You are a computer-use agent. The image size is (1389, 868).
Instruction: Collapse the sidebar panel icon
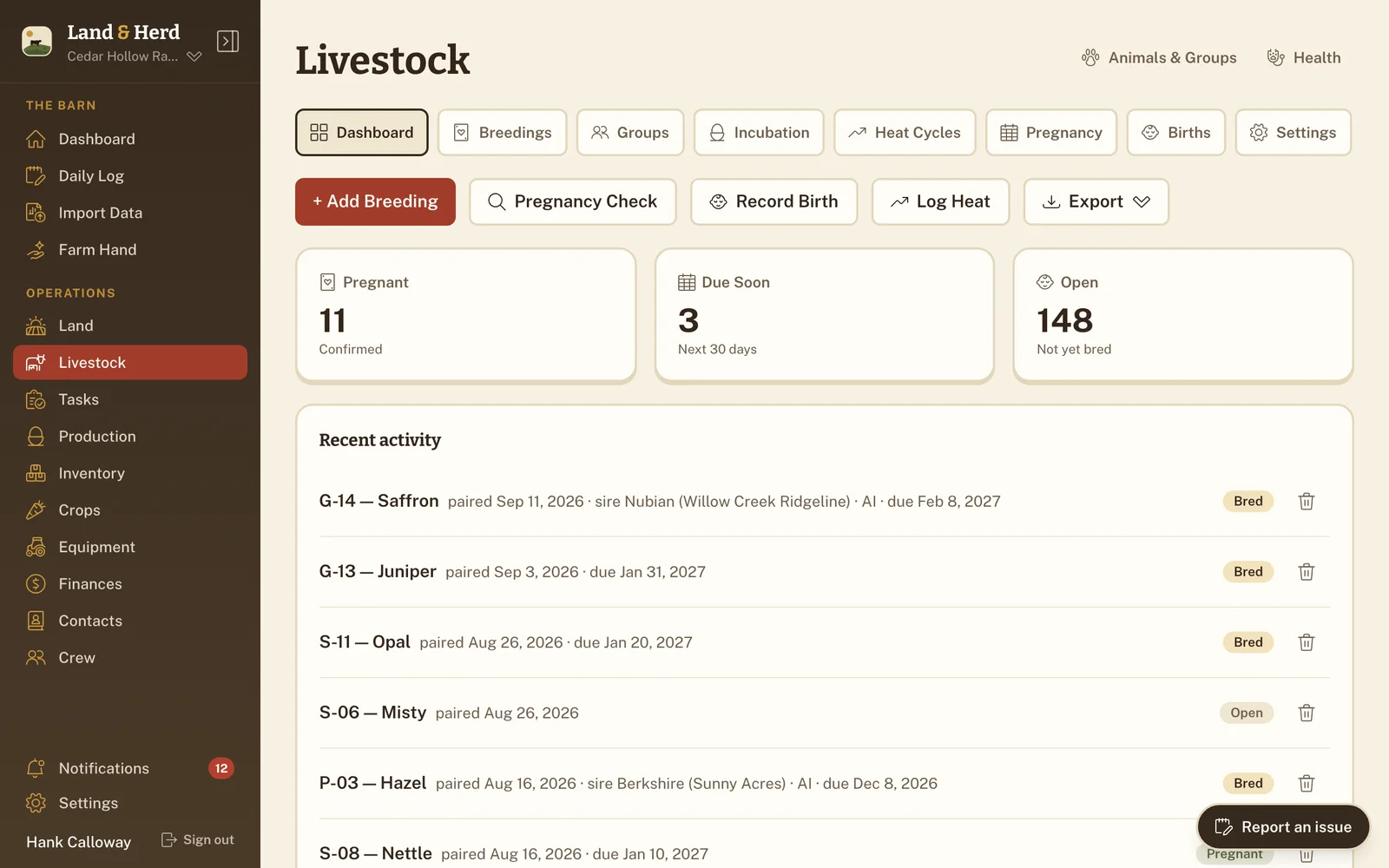(227, 41)
